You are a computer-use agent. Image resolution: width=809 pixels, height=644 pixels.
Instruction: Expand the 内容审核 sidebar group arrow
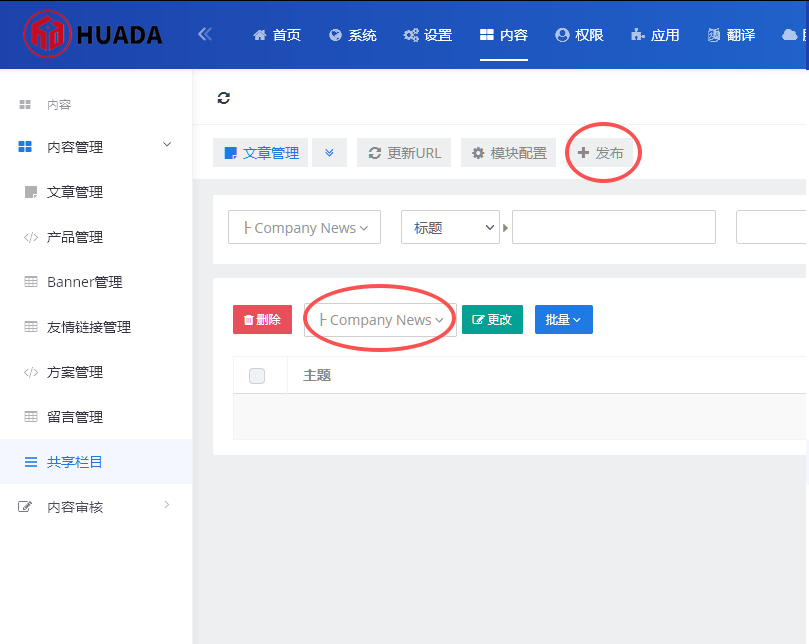tap(167, 505)
